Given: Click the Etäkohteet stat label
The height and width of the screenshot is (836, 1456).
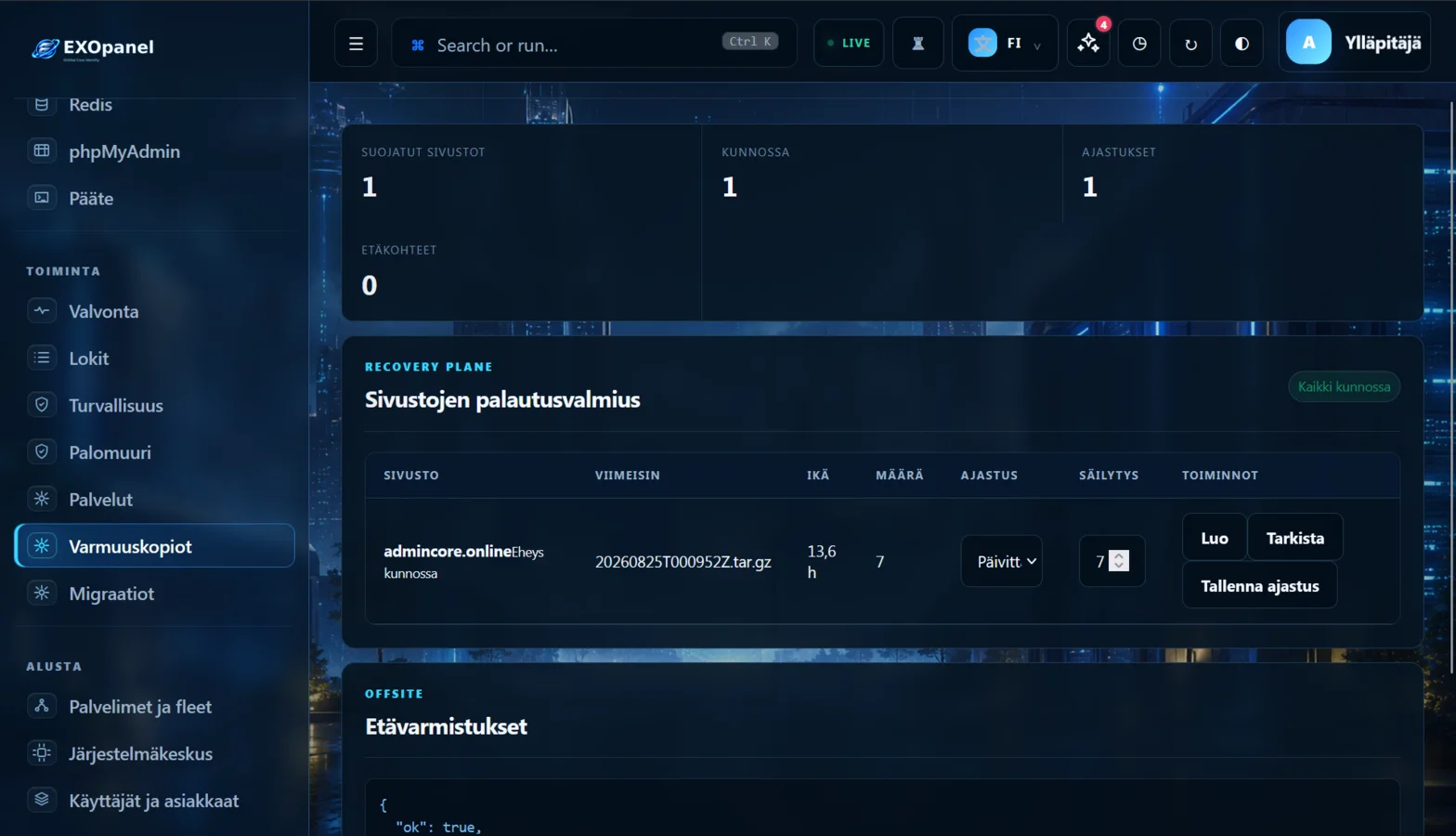Looking at the screenshot, I should [399, 250].
